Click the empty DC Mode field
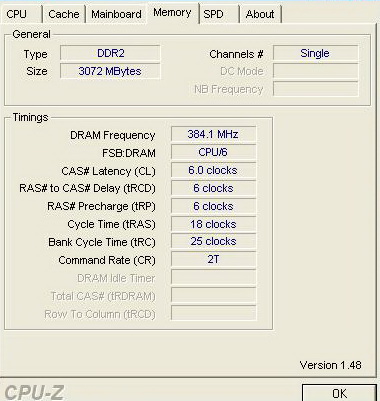 315,71
